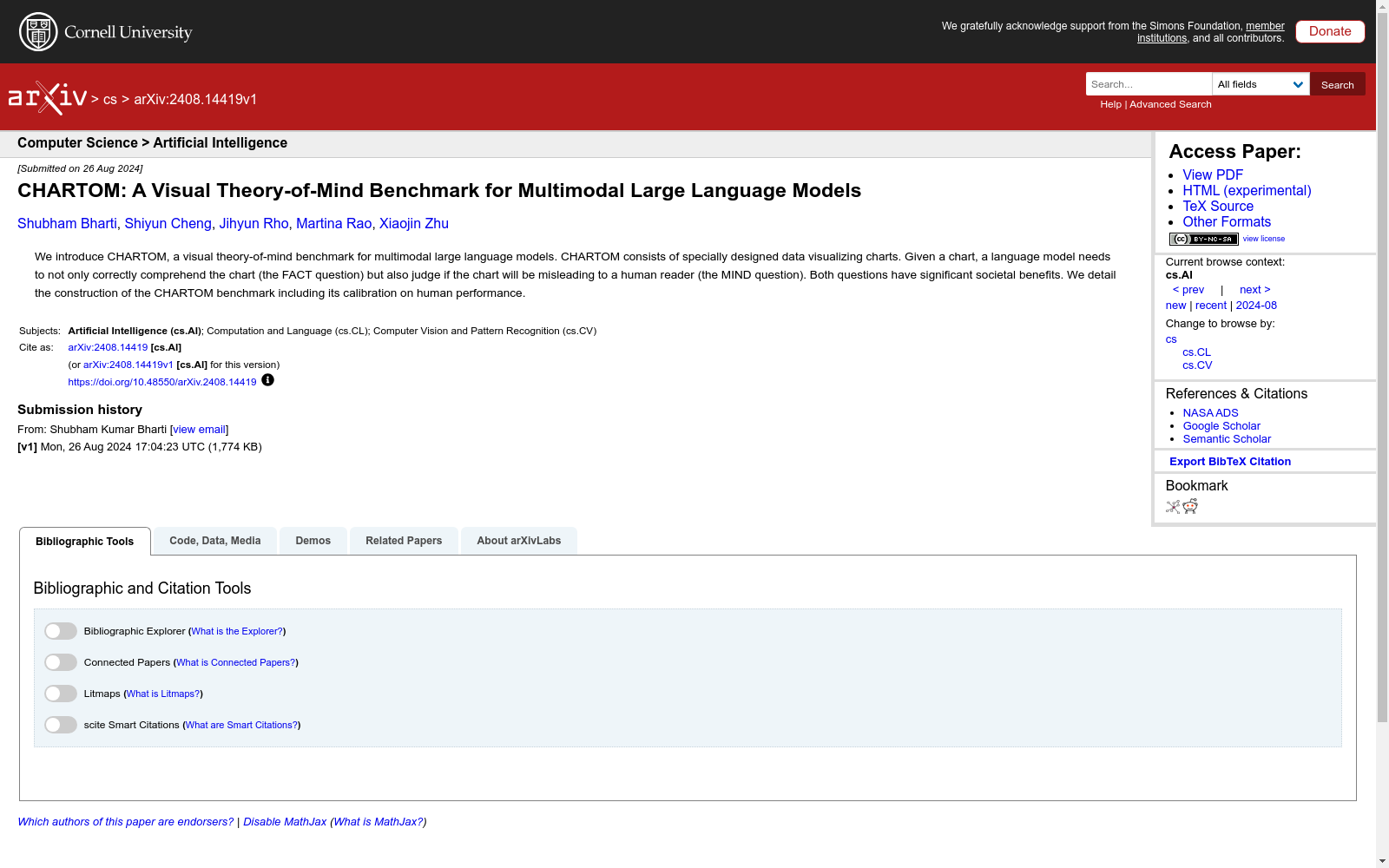Click the Creative Commons BY-NC-SA license badge
Viewport: 1389px width, 868px height.
click(x=1203, y=239)
